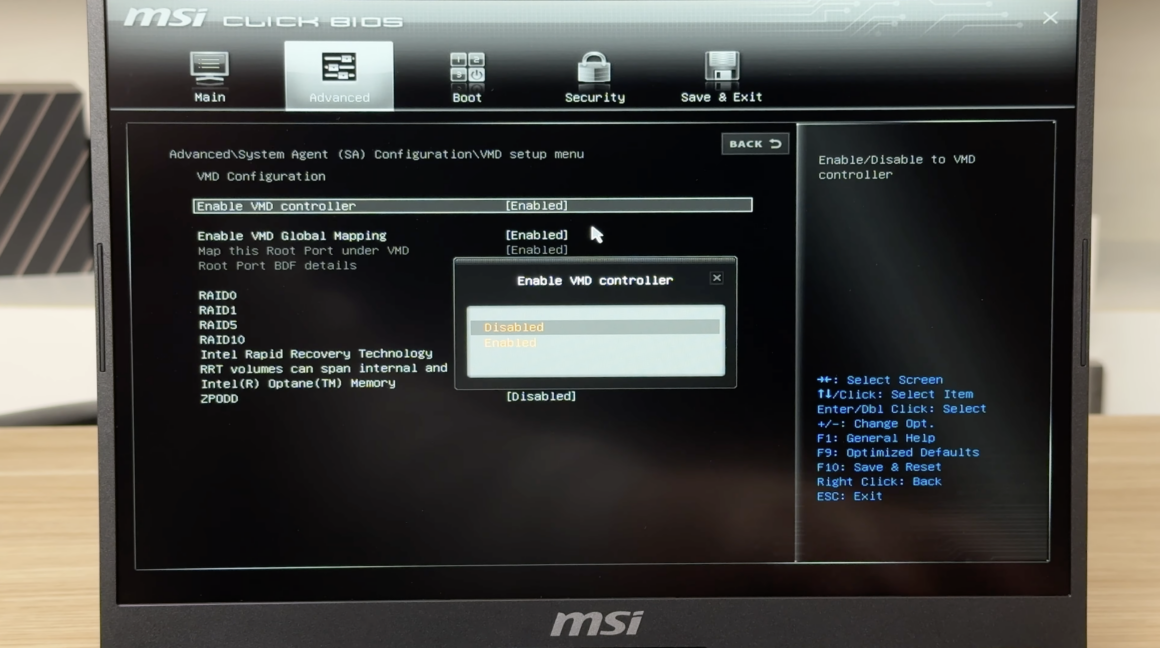Screen dimensions: 1160x648
Task: Select the Advanced tab sliders icon
Action: tap(339, 68)
